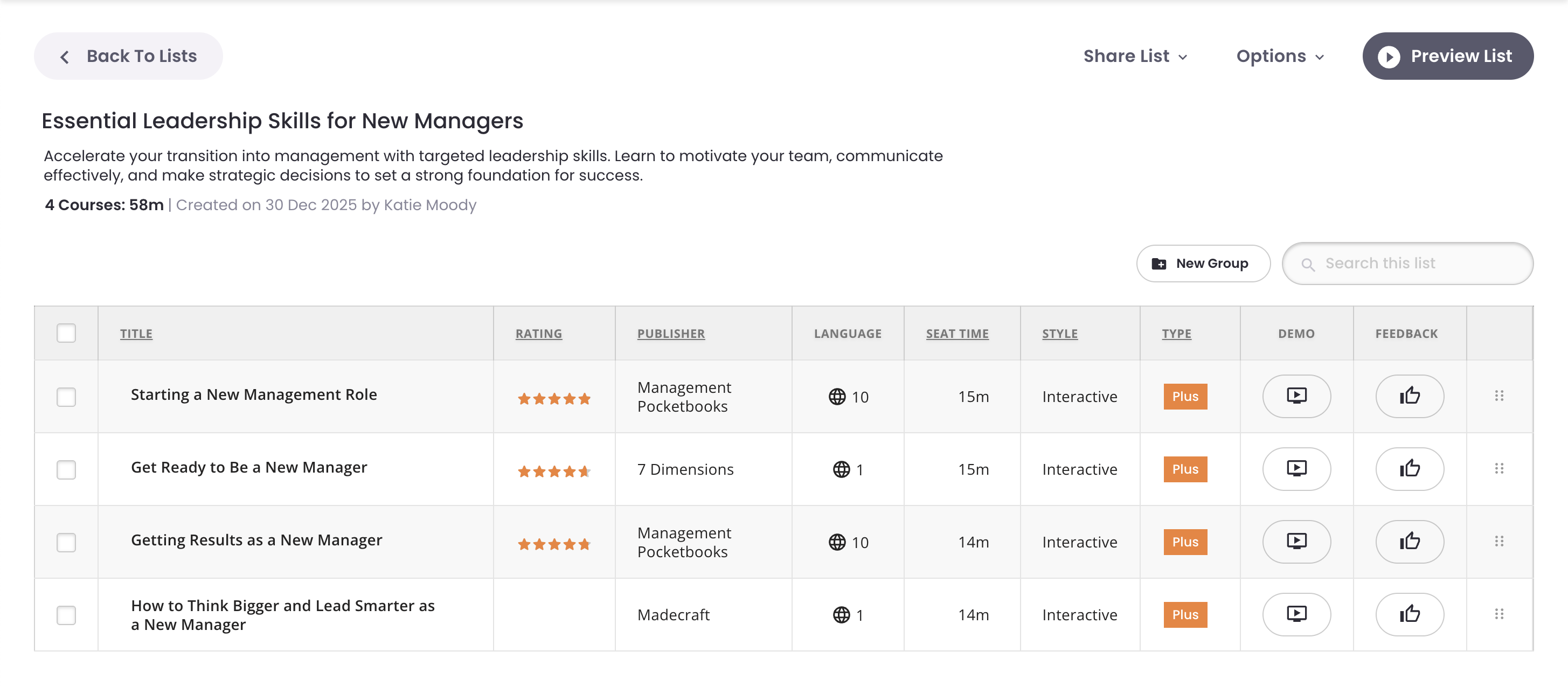Open demo for Getting Results as a New Manager
This screenshot has height=686, width=1568.
pyautogui.click(x=1296, y=542)
